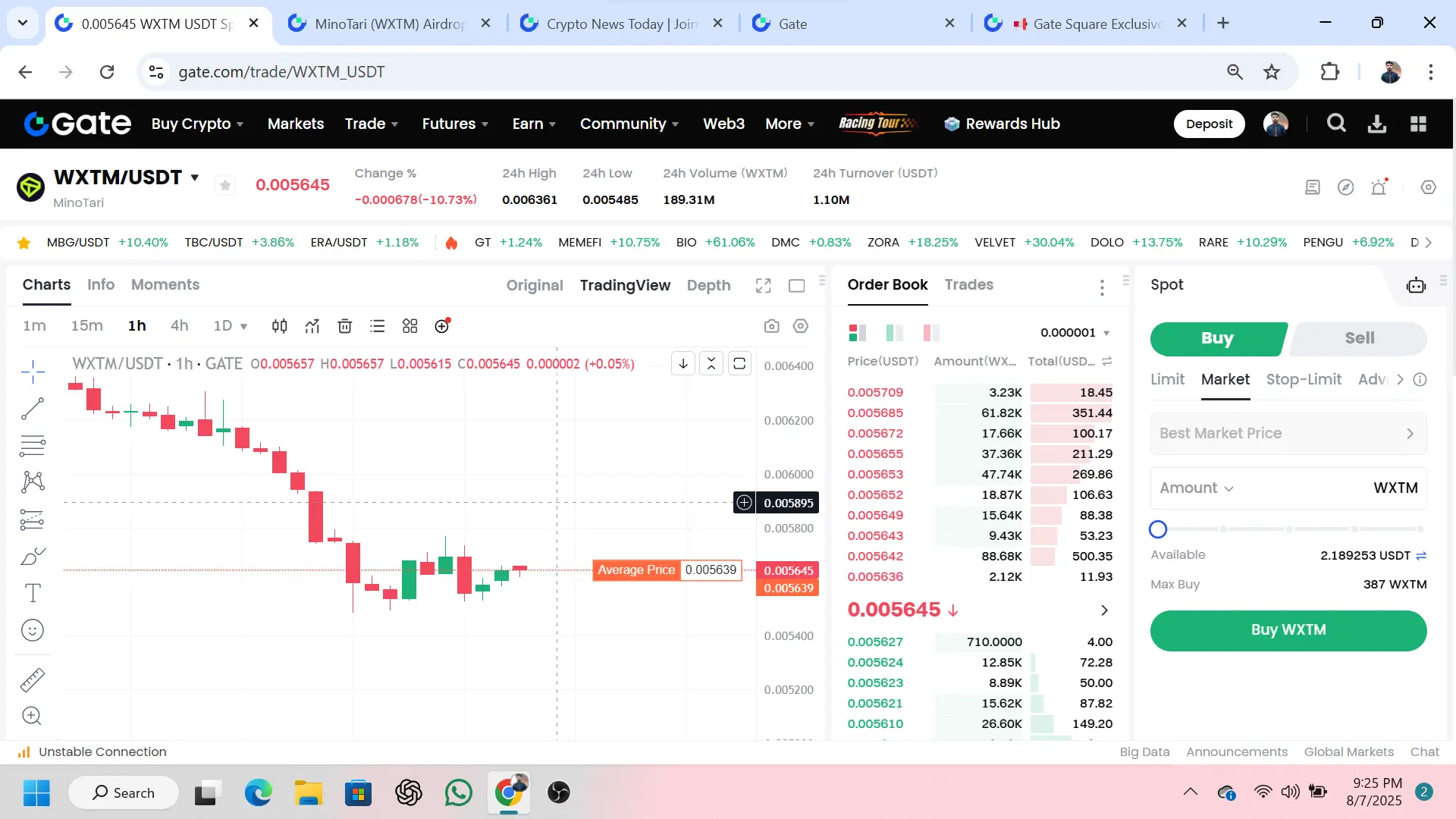
Task: Open the 1D timeframe dropdown
Action: point(231,326)
